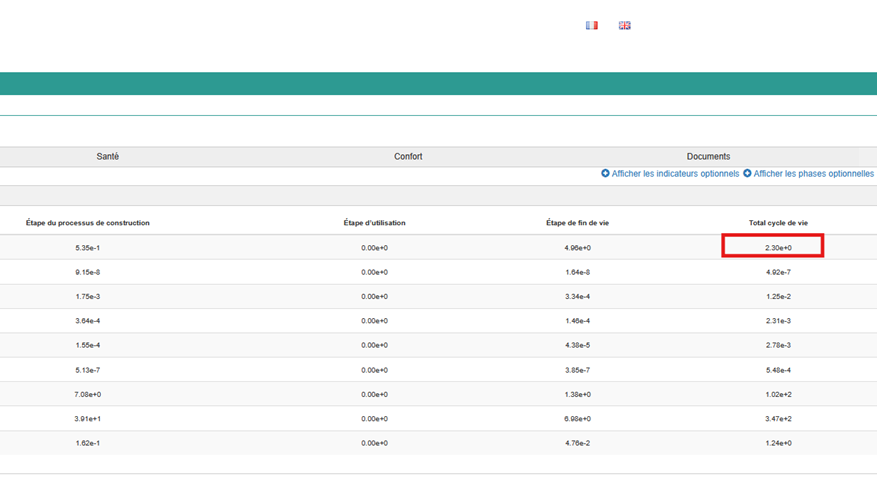The height and width of the screenshot is (499, 877).
Task: Show optional phases via 'Afficher les phases optionnelles'
Action: pyautogui.click(x=813, y=174)
